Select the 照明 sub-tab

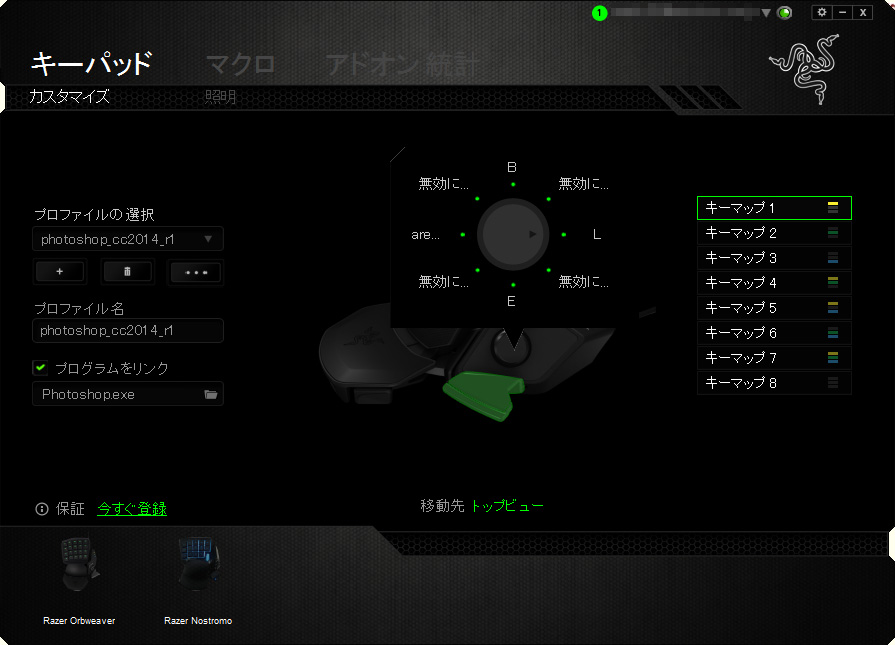(x=220, y=97)
